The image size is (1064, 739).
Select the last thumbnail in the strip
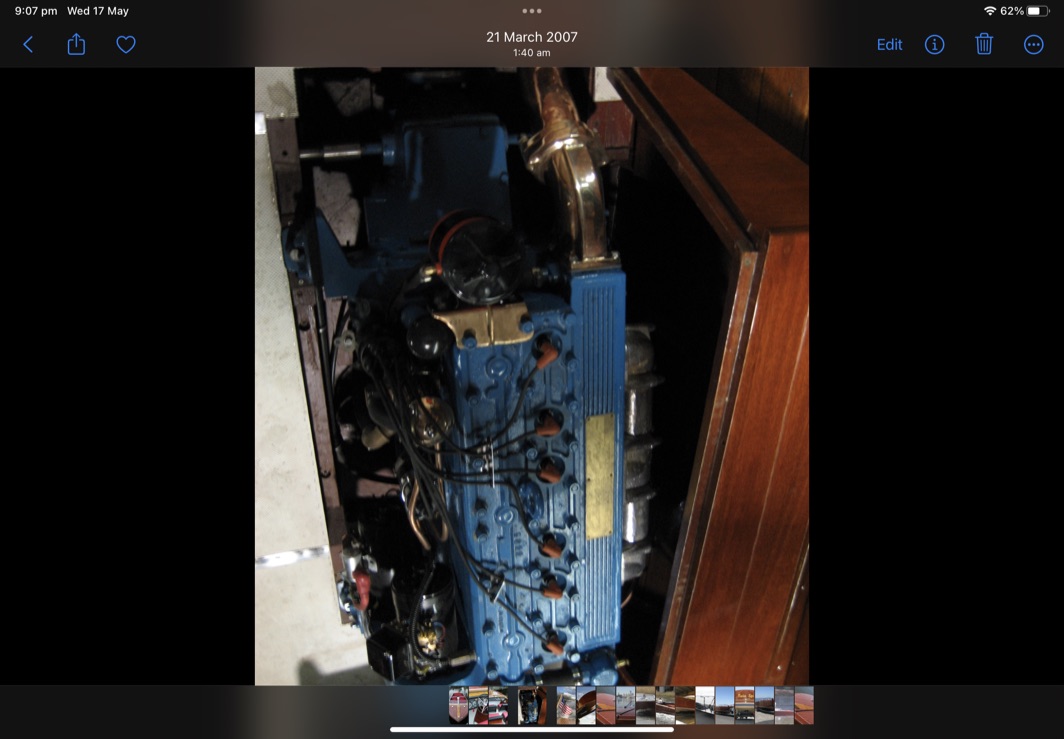pyautogui.click(x=804, y=706)
